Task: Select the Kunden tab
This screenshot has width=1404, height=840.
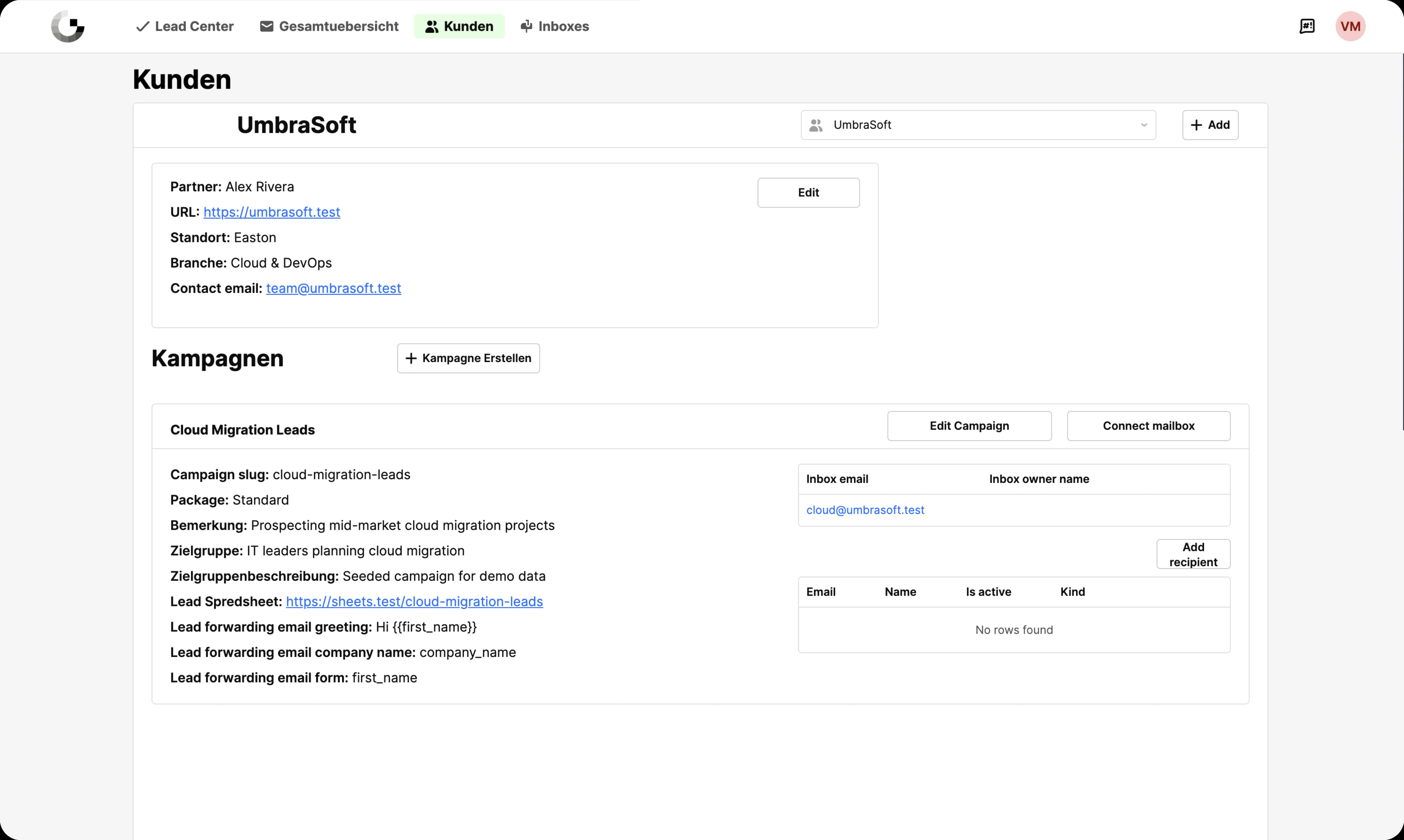Action: 459,26
